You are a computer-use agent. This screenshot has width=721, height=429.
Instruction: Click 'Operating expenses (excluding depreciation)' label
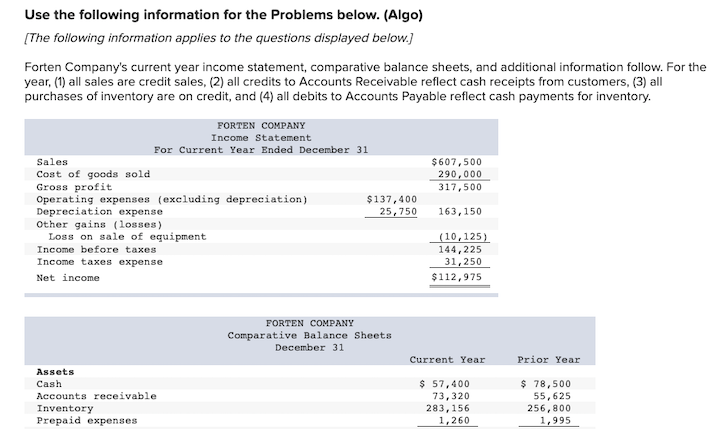point(172,200)
